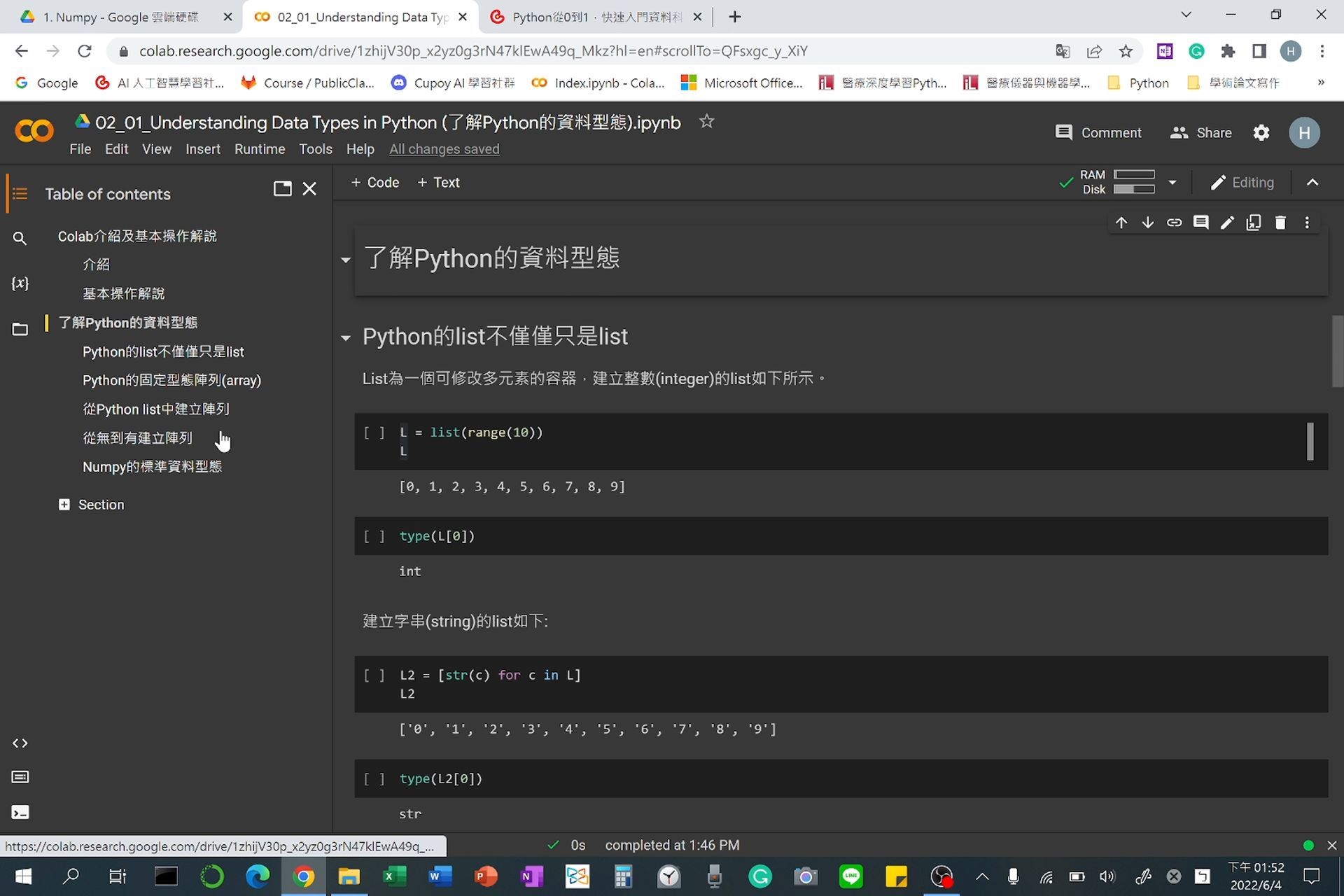Click the All changes saved link
The width and height of the screenshot is (1344, 896).
coord(444,149)
